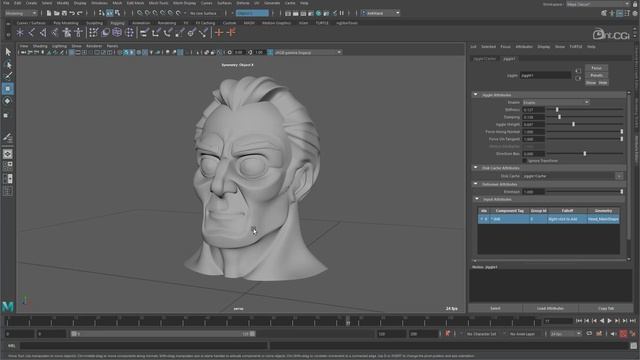The width and height of the screenshot is (640, 360).
Task: Click the Create IK Handle shelf icon
Action: [43, 32]
